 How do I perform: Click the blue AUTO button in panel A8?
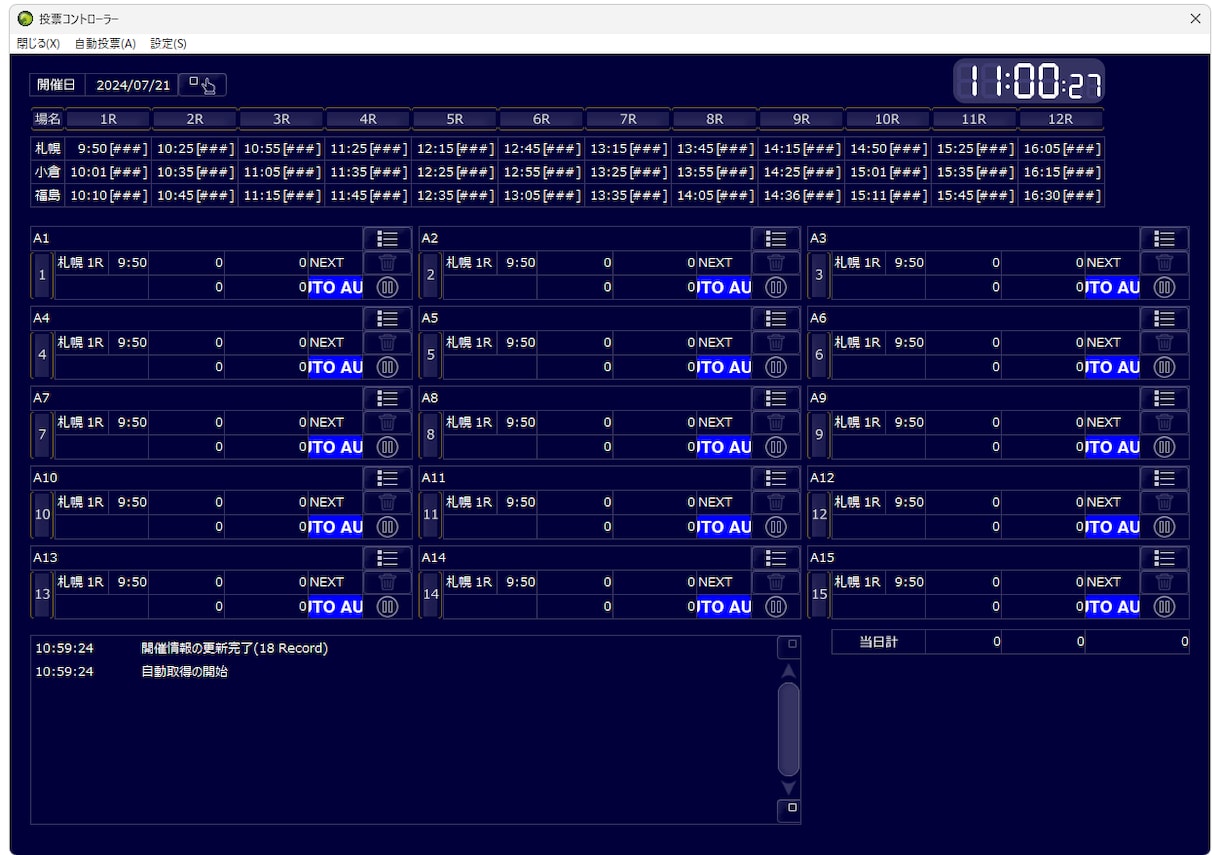click(x=724, y=447)
